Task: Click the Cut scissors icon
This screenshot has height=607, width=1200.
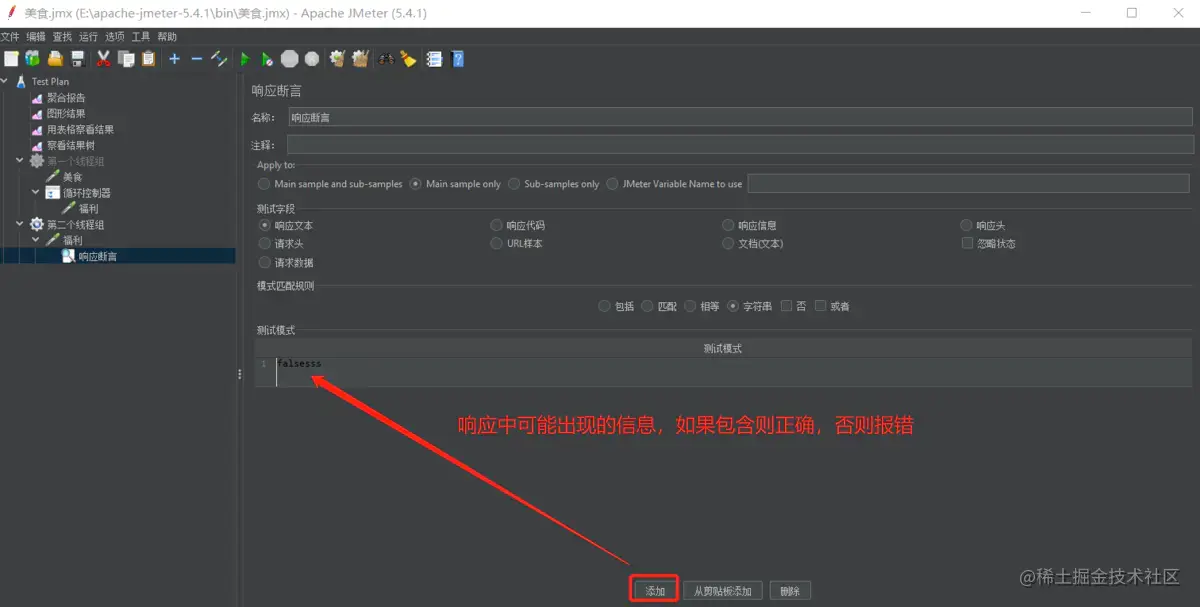Action: click(x=103, y=59)
